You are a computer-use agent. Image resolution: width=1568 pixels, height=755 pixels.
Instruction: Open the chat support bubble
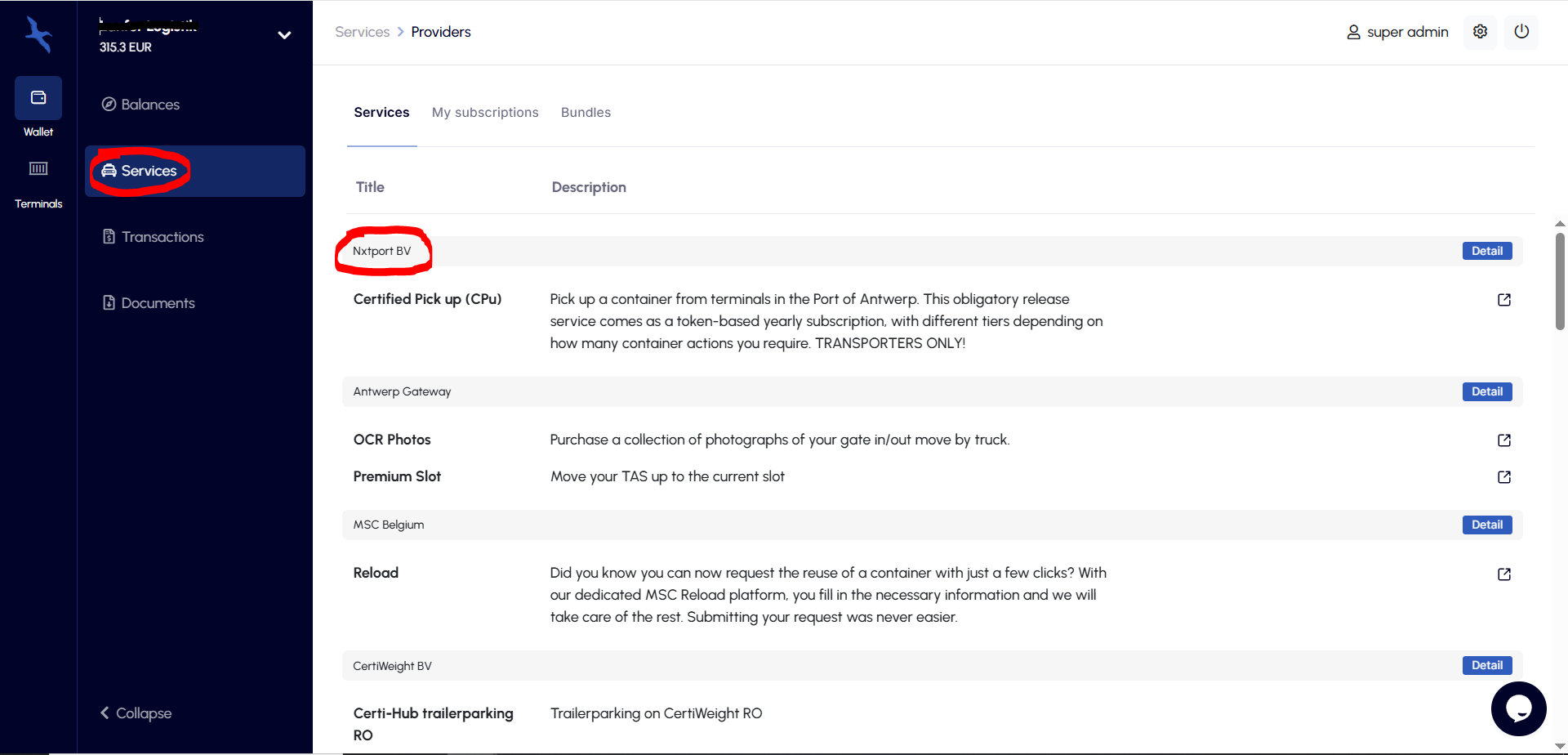pyautogui.click(x=1519, y=709)
